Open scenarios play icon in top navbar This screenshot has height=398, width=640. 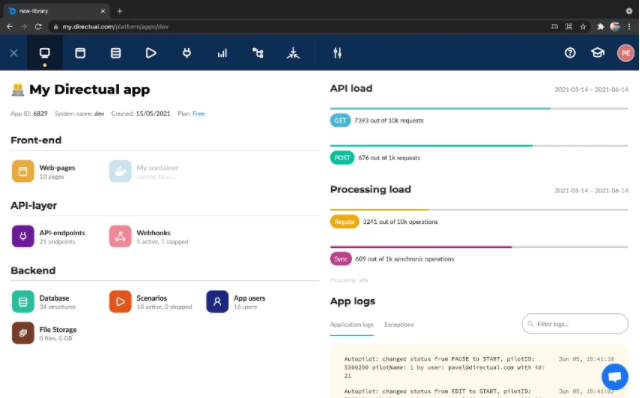pos(151,53)
